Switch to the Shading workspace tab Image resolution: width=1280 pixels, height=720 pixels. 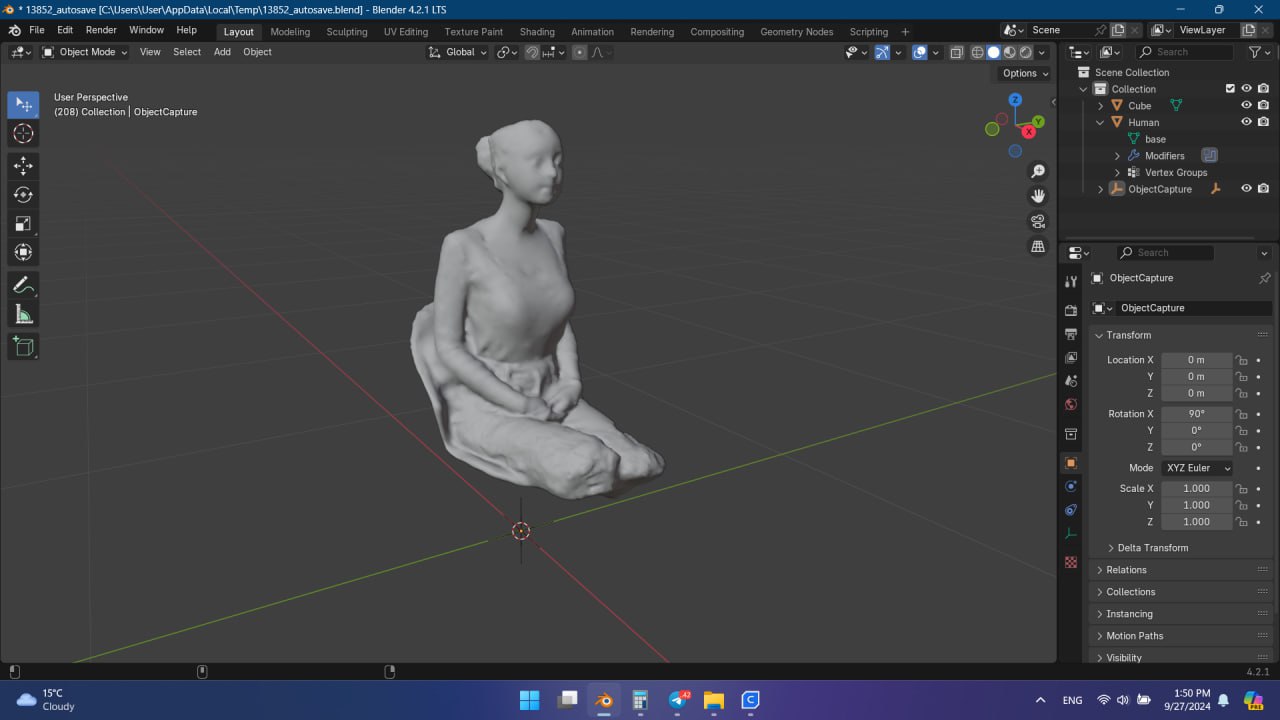(x=537, y=32)
